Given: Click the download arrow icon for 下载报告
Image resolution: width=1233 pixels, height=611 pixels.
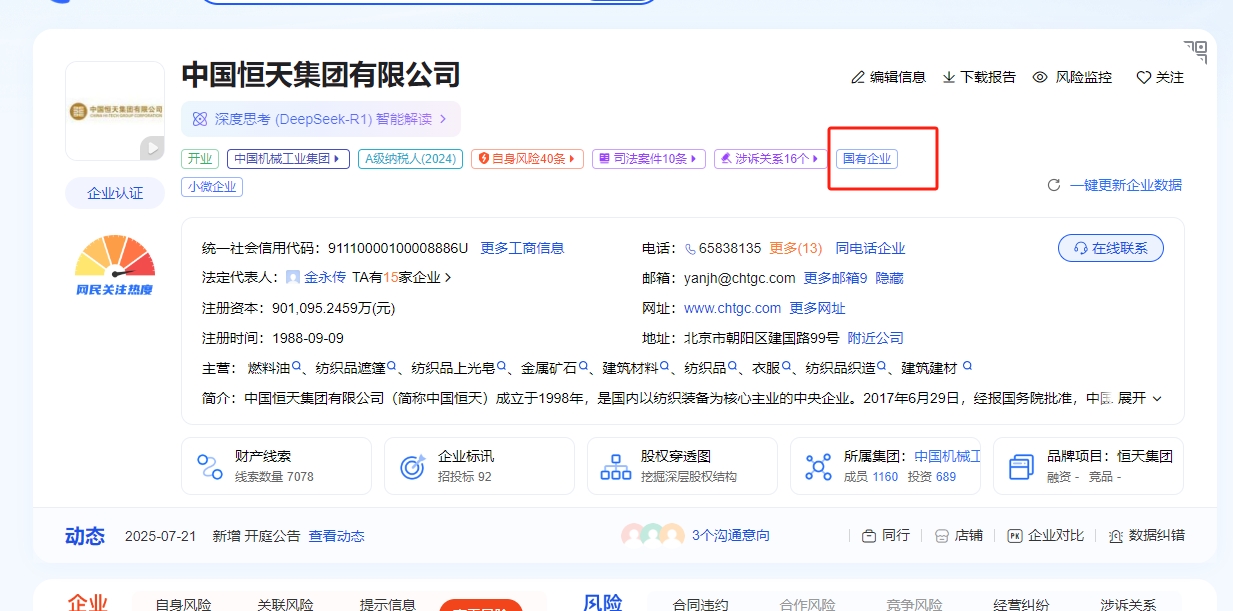Looking at the screenshot, I should coord(948,77).
